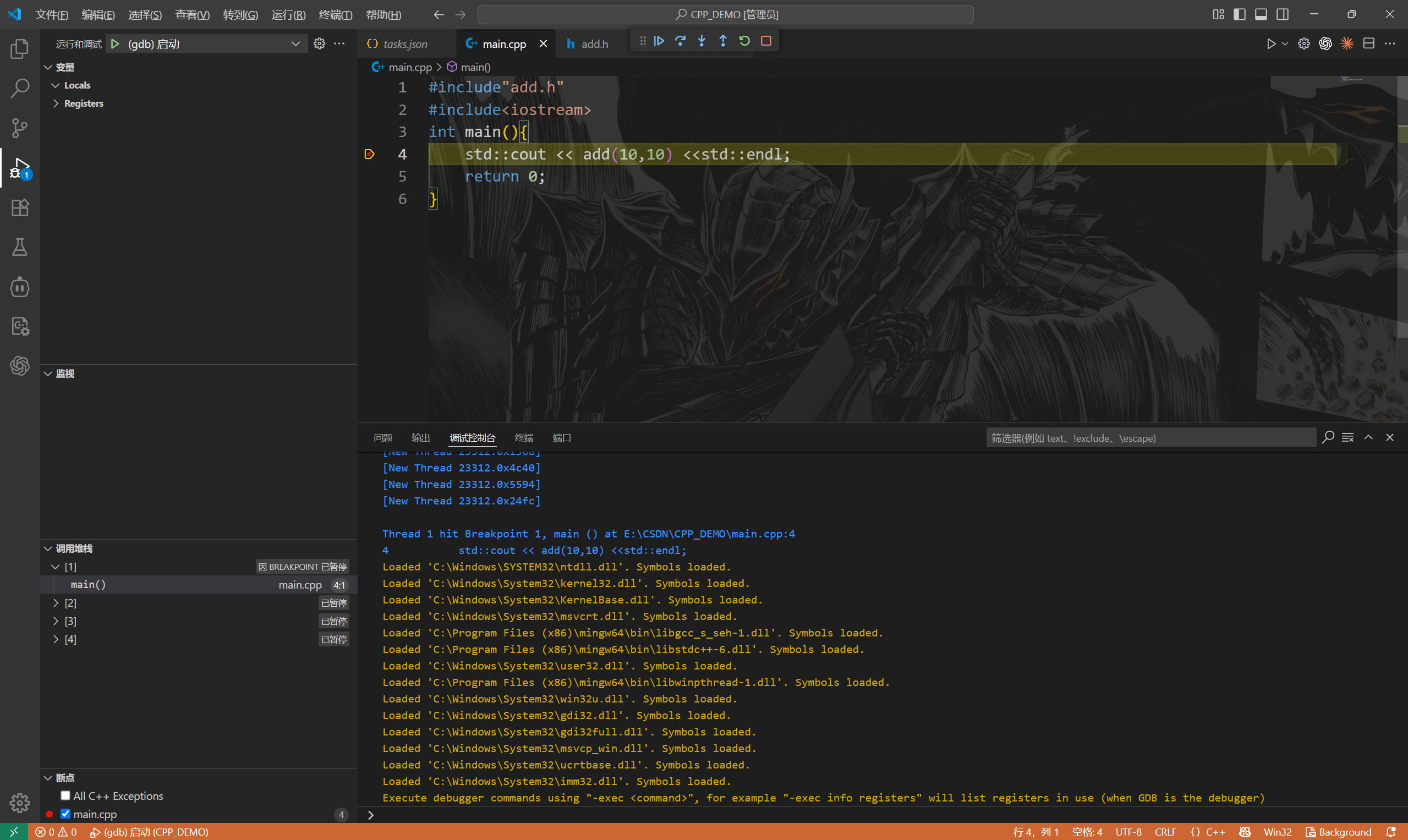Open launch.json via gear icon
Image resolution: width=1408 pixels, height=840 pixels.
[319, 43]
